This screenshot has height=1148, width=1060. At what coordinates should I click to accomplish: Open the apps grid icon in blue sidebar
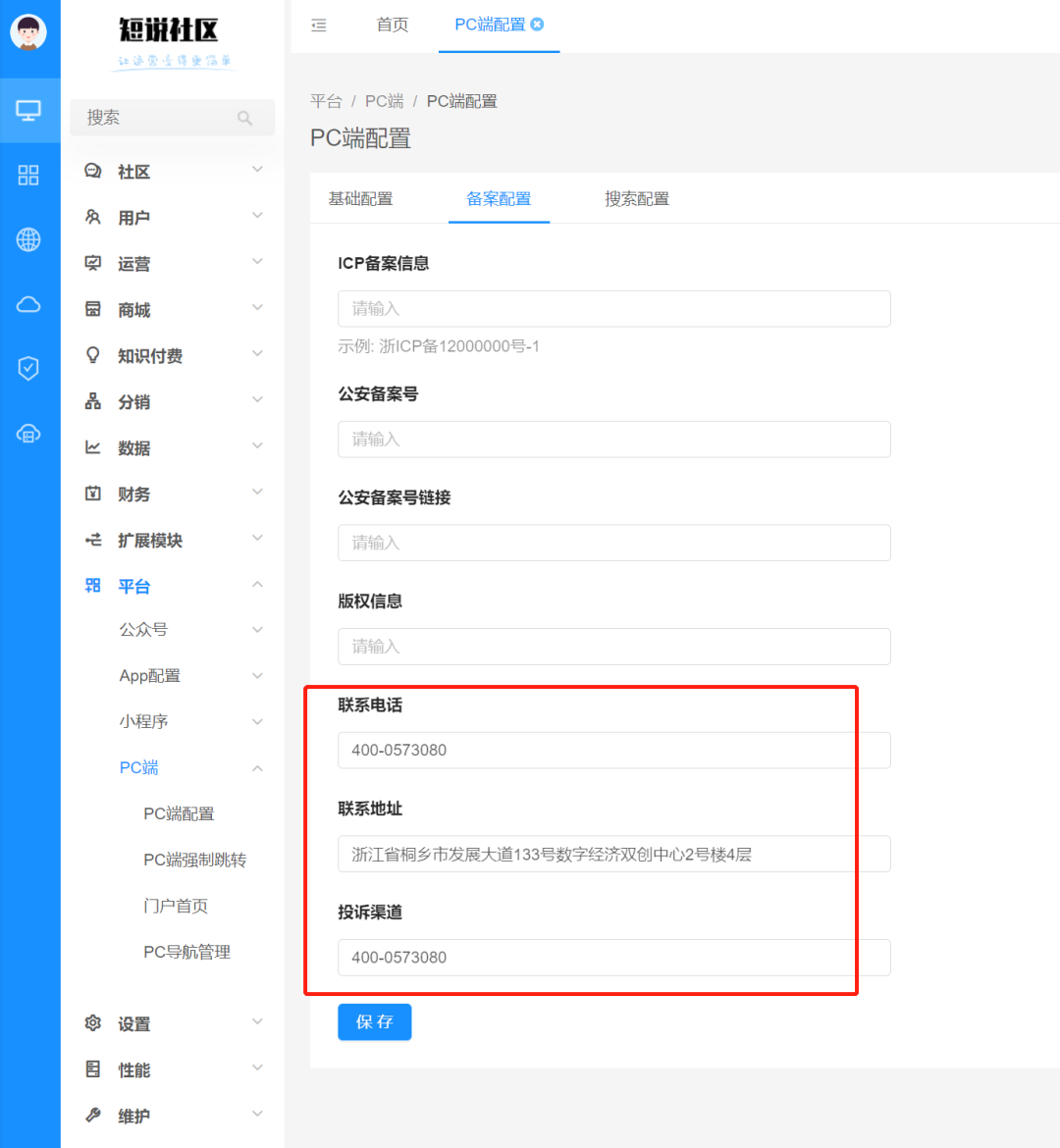click(x=28, y=175)
